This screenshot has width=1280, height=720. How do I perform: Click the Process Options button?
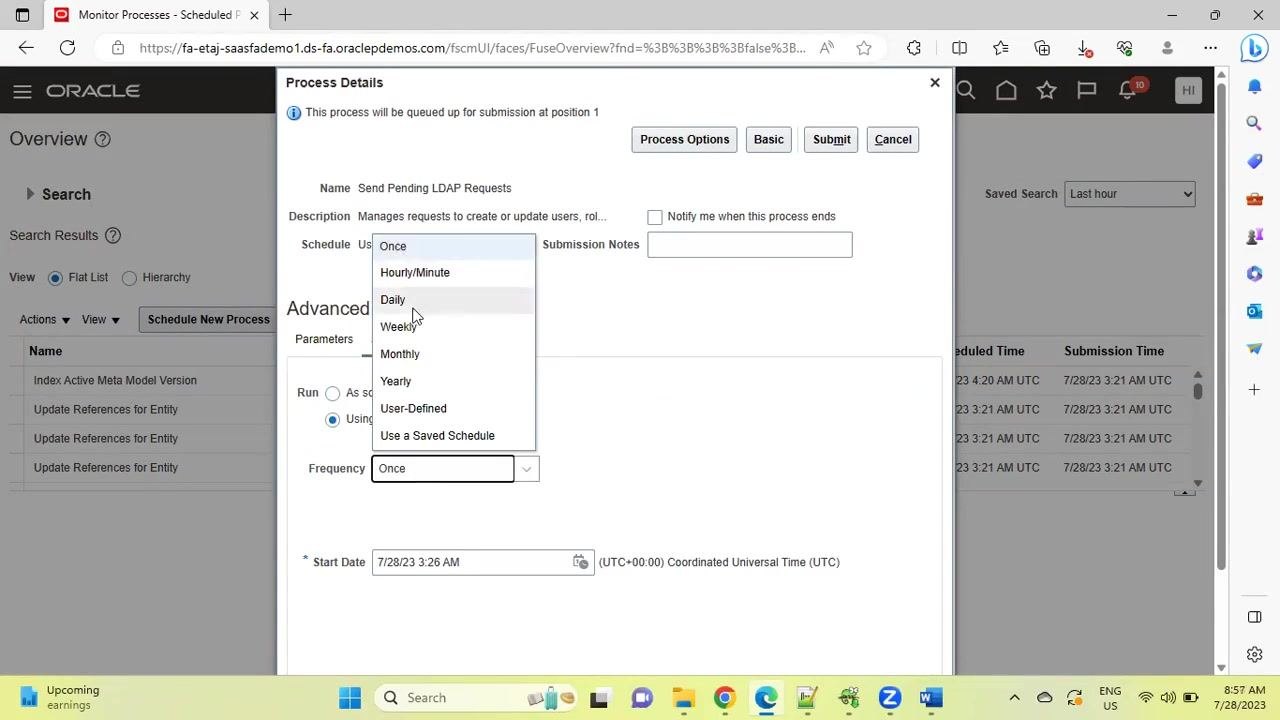coord(685,140)
